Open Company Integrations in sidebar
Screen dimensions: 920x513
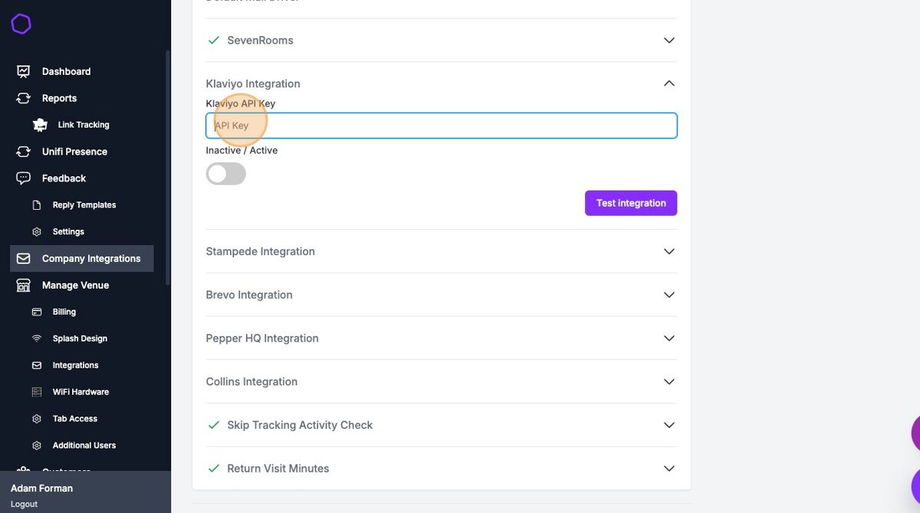(91, 259)
